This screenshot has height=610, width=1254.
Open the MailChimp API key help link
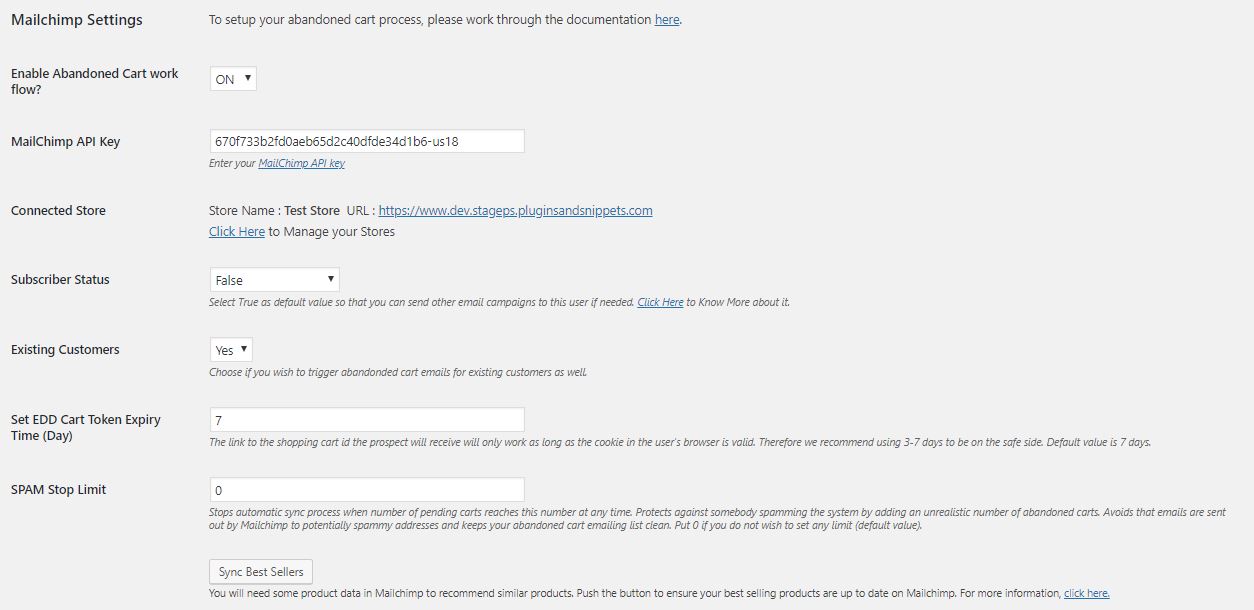[x=302, y=163]
